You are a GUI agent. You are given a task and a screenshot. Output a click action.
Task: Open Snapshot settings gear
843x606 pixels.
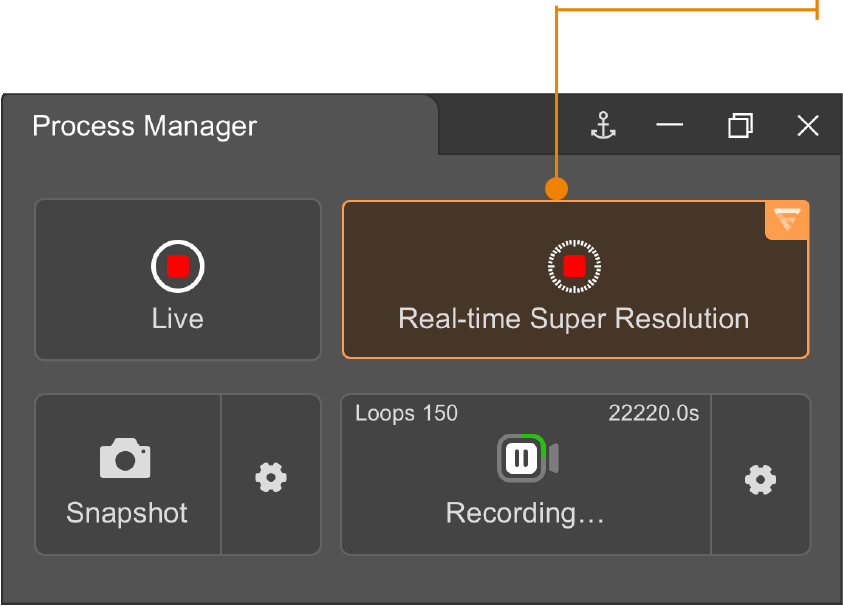(271, 477)
